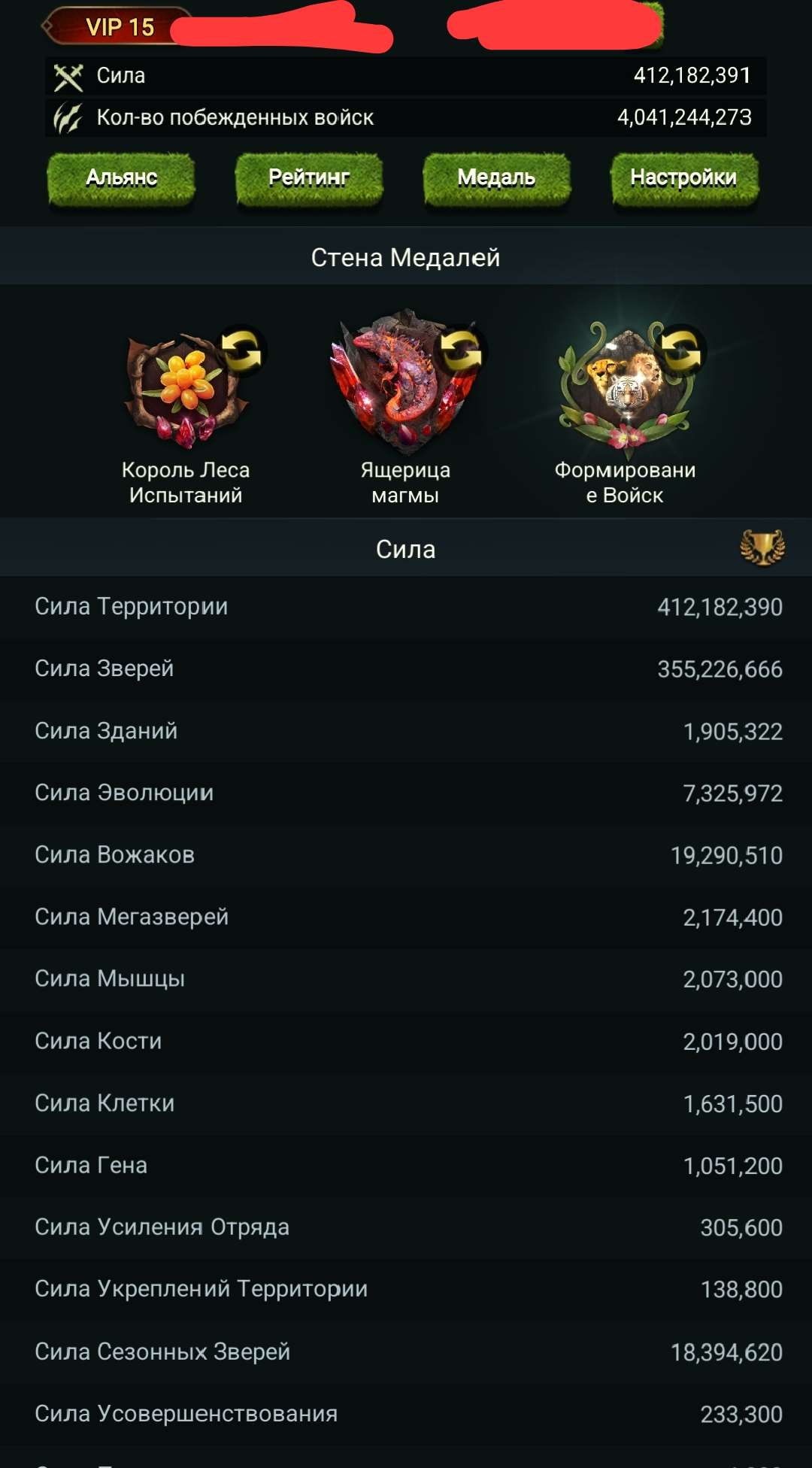Viewport: 812px width, 1468px height.
Task: Tap the swap icon on Король Леса Испытаний medal
Action: tap(241, 351)
